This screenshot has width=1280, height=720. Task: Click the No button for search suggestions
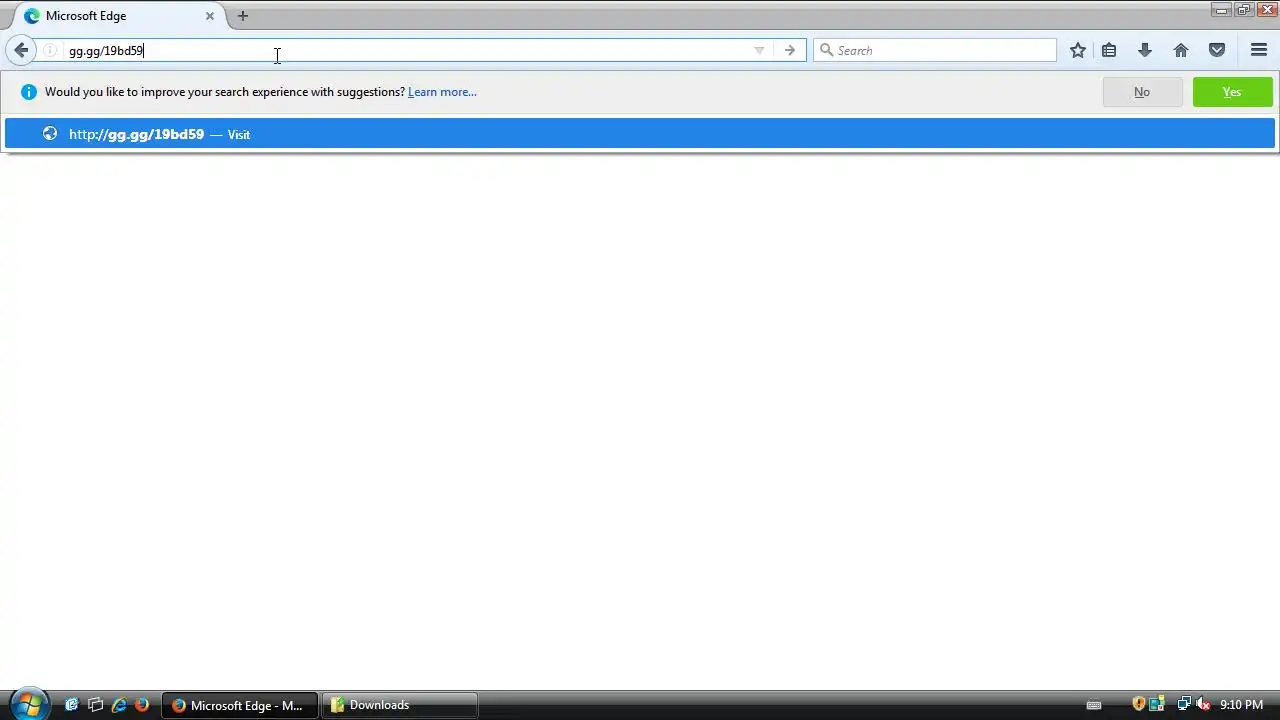tap(1142, 92)
